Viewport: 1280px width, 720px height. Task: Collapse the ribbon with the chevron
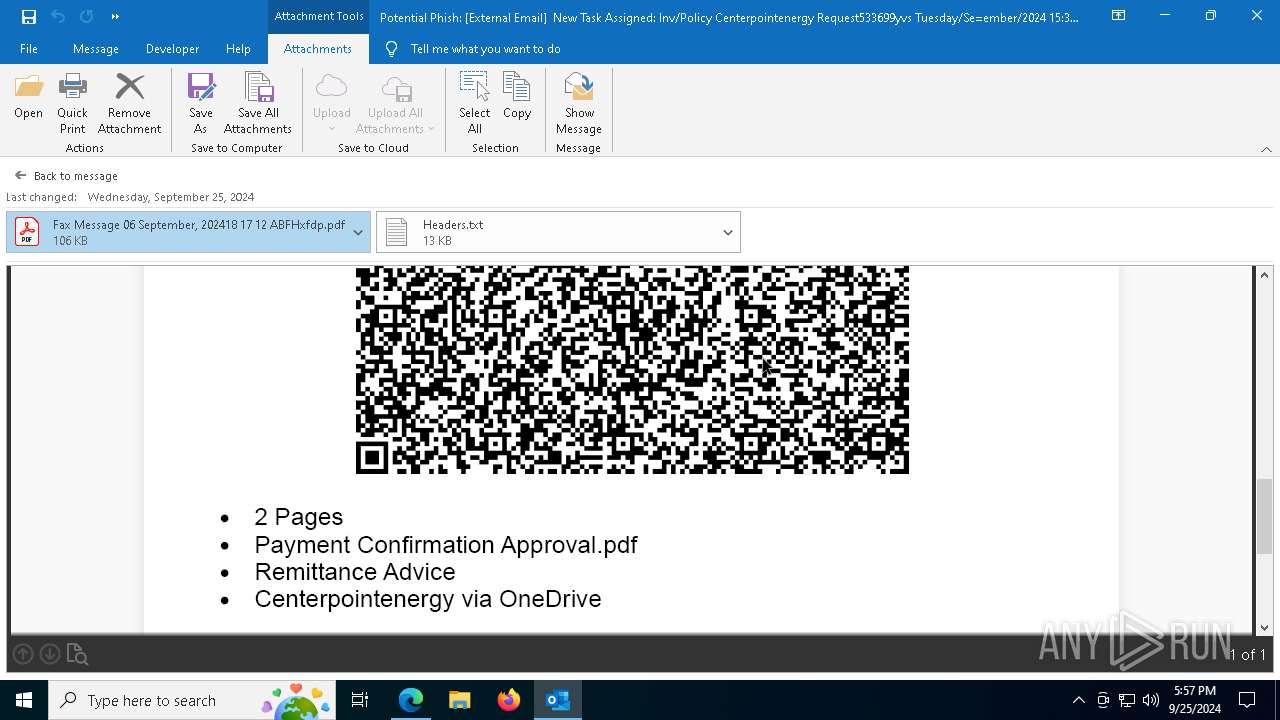pos(1266,149)
